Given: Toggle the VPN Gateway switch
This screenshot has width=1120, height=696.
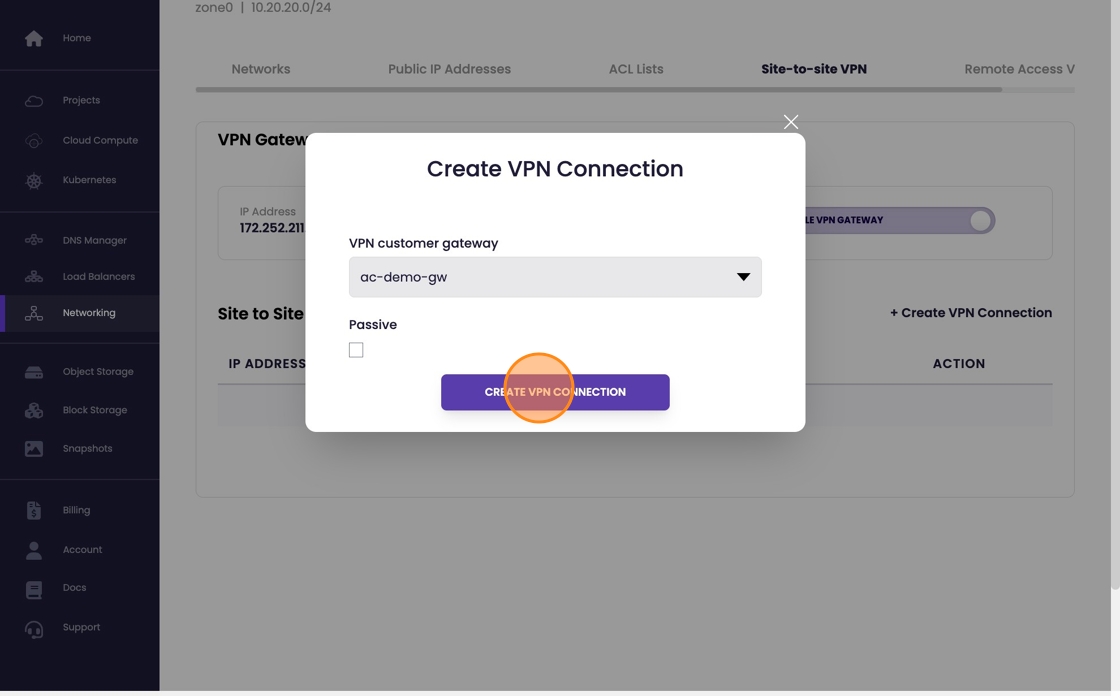Looking at the screenshot, I should (979, 220).
